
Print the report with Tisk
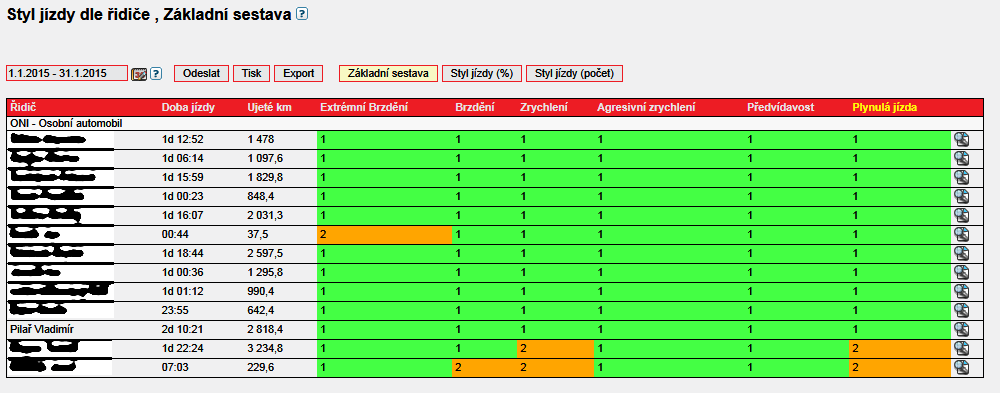coord(252,73)
